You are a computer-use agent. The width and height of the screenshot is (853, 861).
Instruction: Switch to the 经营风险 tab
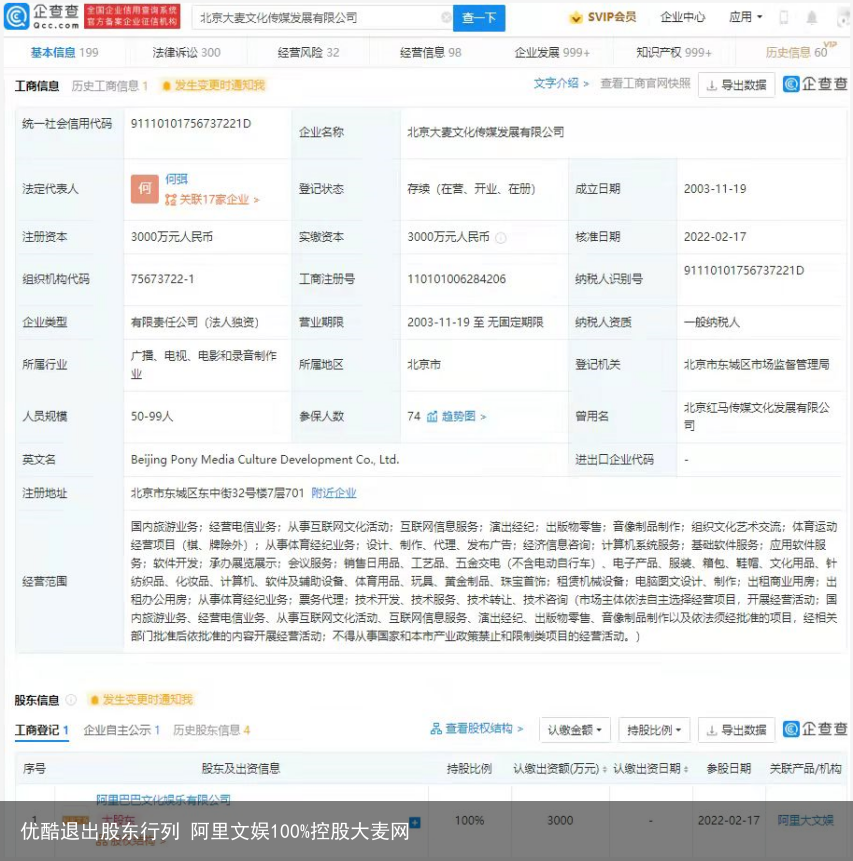tap(308, 53)
